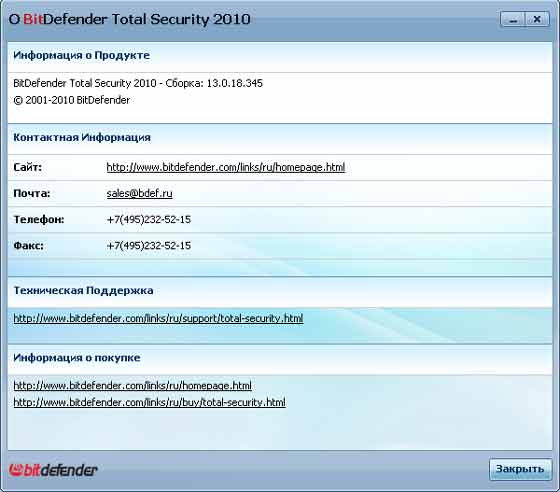Click the Почта: label
This screenshot has width=560, height=492.
pyautogui.click(x=32, y=193)
